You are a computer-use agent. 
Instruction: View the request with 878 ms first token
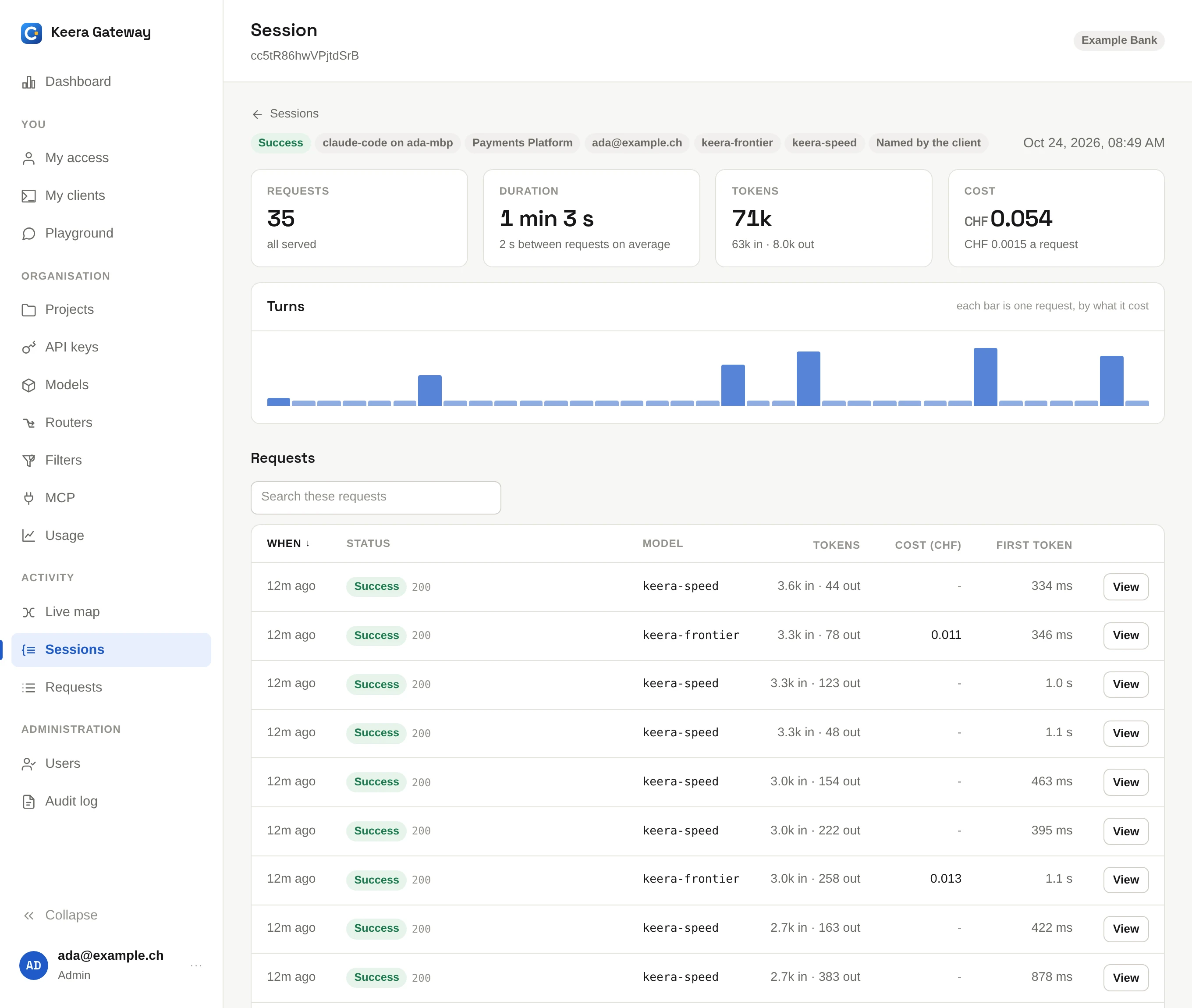click(1125, 978)
